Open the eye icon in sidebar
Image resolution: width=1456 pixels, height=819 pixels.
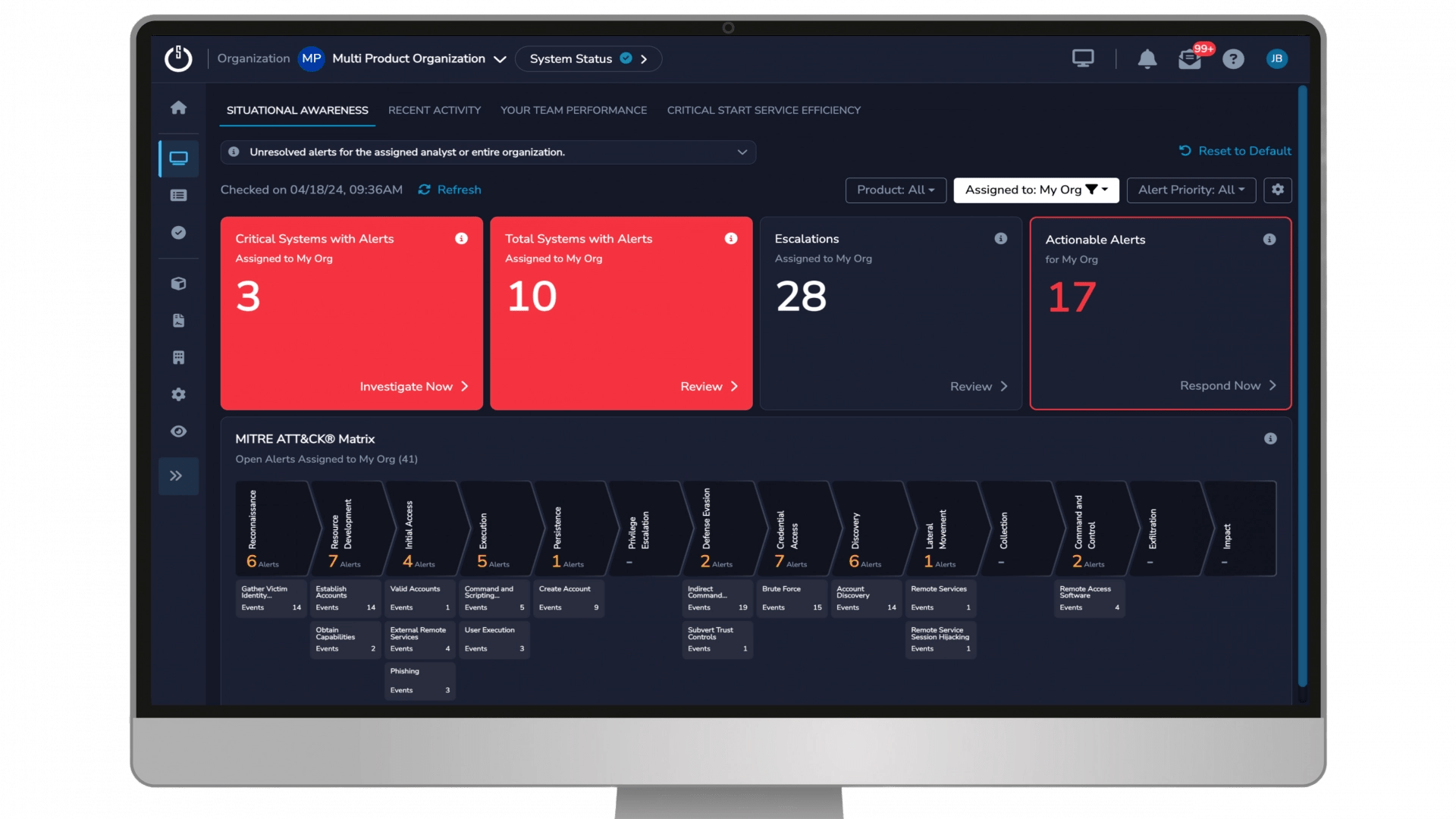[178, 431]
